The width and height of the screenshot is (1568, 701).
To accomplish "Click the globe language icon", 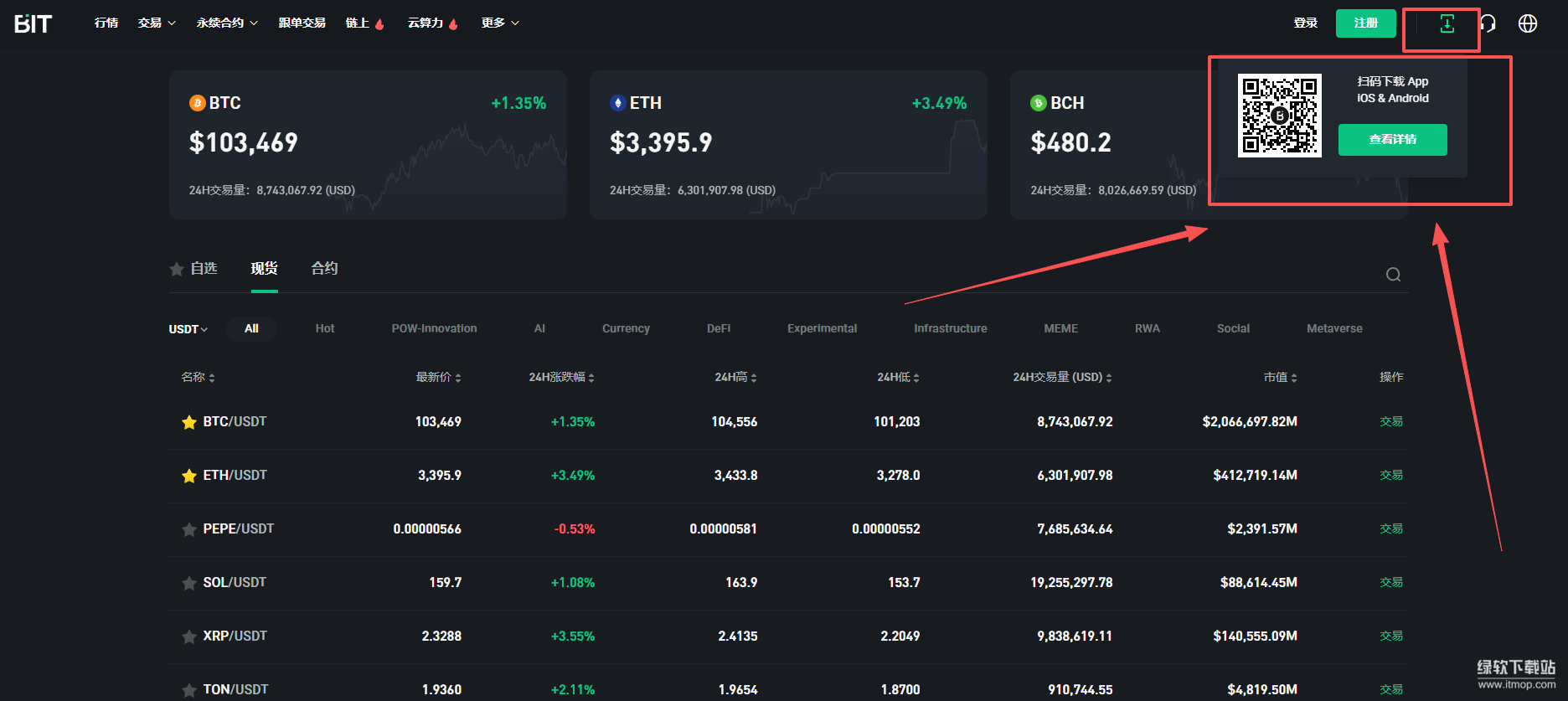I will point(1528,23).
